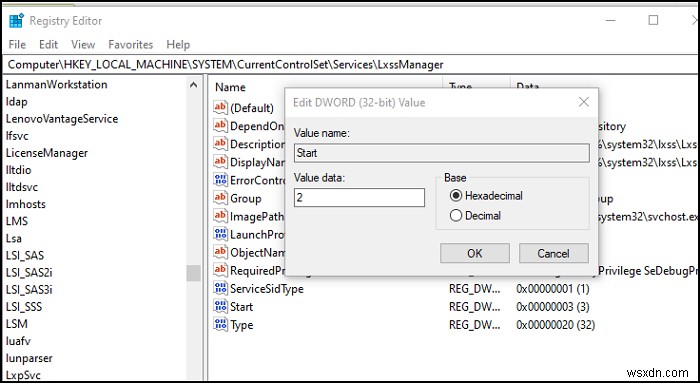This screenshot has height=383, width=700.
Task: Select the LSI_SAS key in tree
Action: 25,255
